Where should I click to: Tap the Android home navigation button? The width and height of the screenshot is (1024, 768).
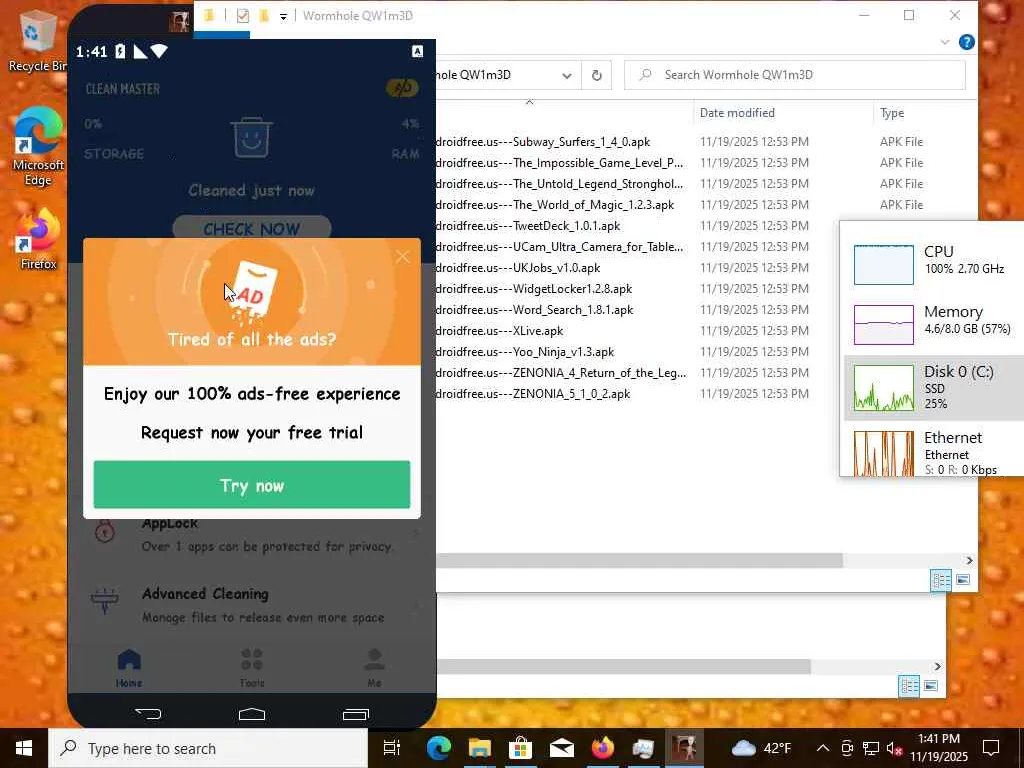[x=251, y=714]
